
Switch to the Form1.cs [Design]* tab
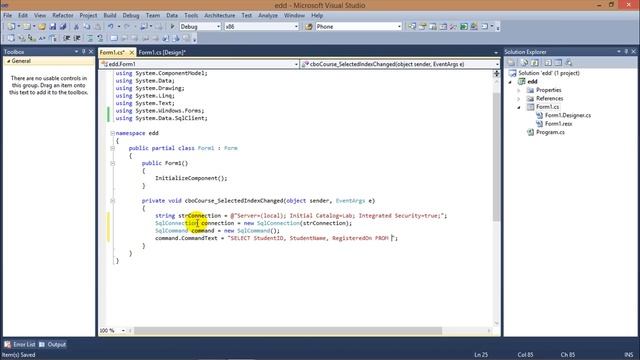[162, 53]
